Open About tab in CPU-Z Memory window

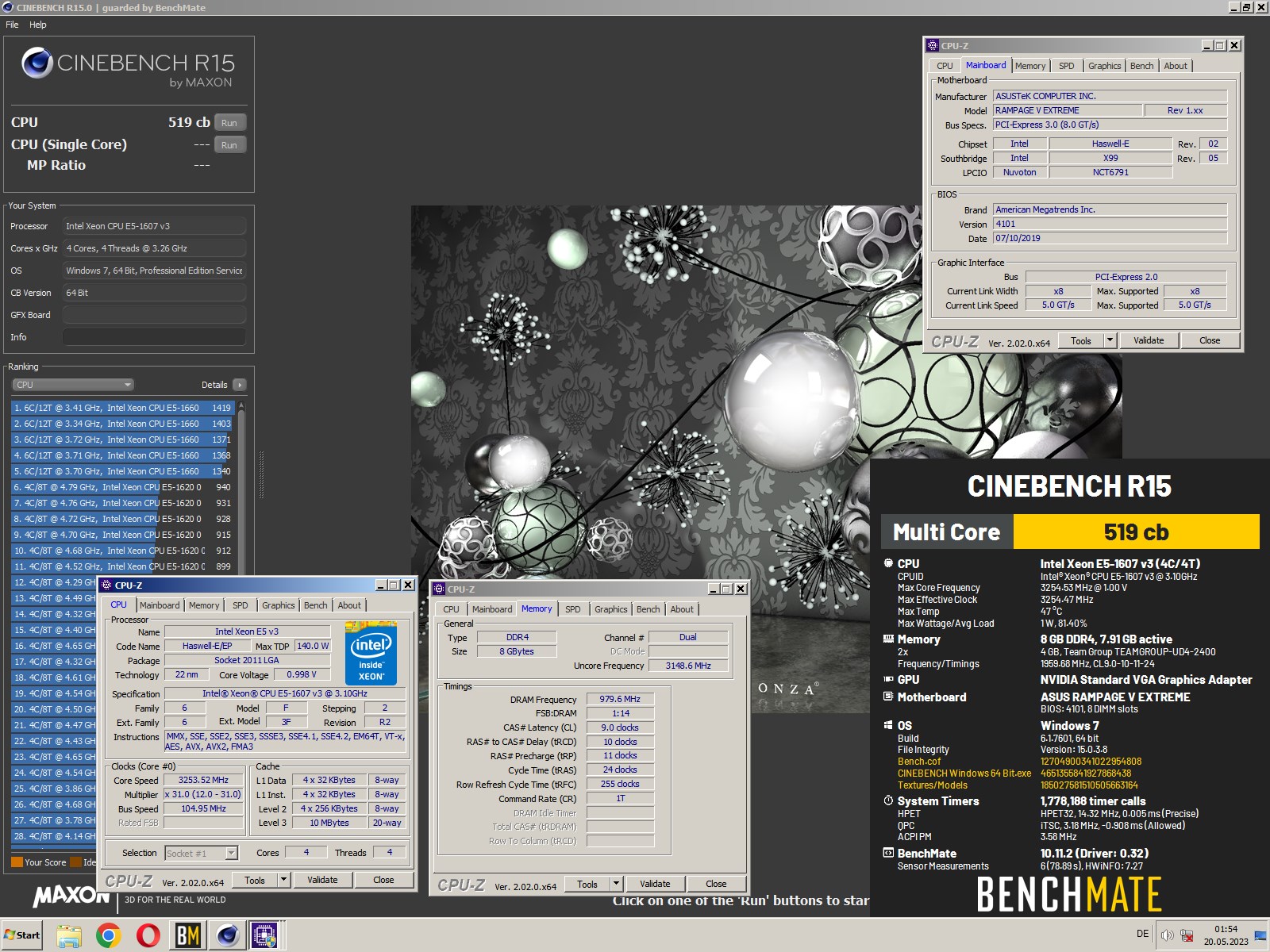tap(682, 609)
